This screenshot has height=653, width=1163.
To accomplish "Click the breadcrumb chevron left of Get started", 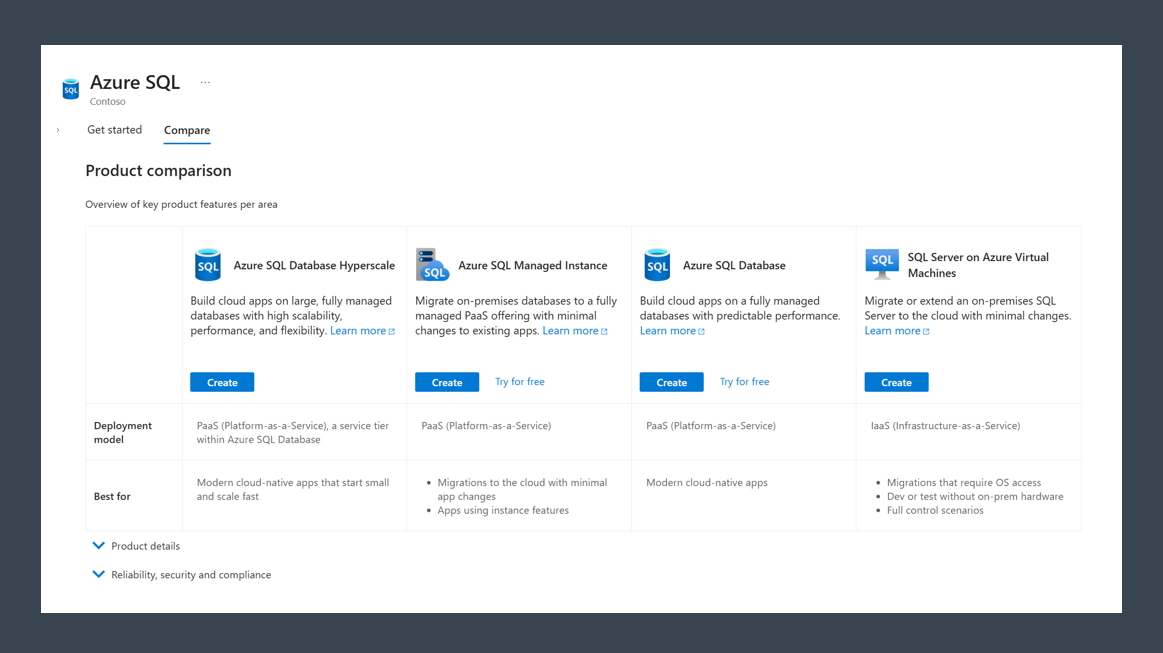I will (x=57, y=130).
